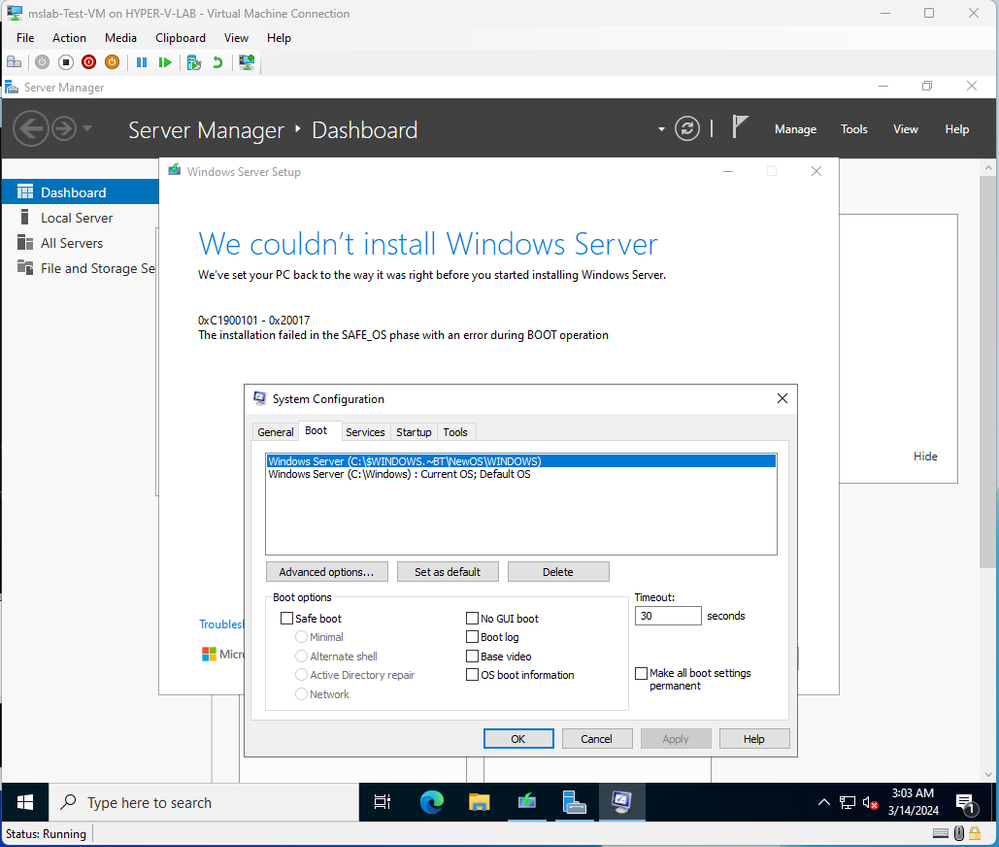Expand the dropdown arrow left of the refresh icon
999x847 pixels.
pyautogui.click(x=661, y=129)
